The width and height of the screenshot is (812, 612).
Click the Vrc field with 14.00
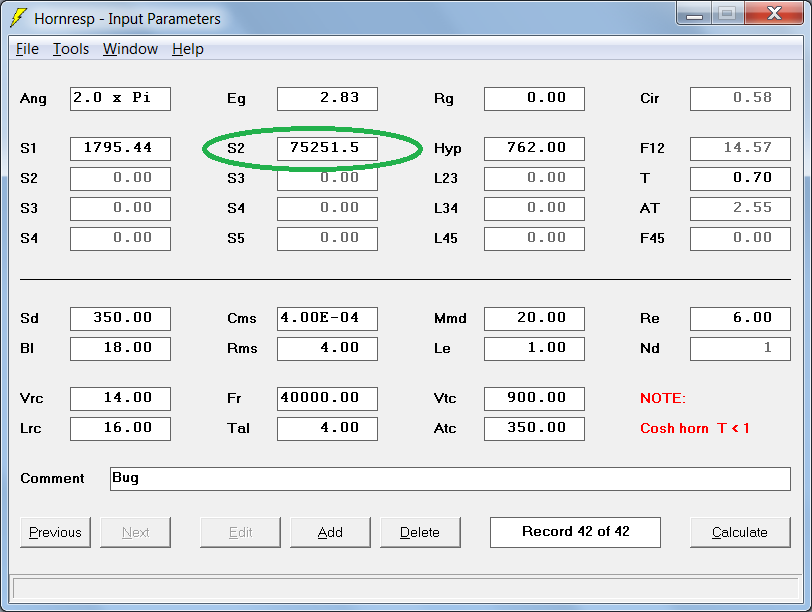tap(120, 399)
